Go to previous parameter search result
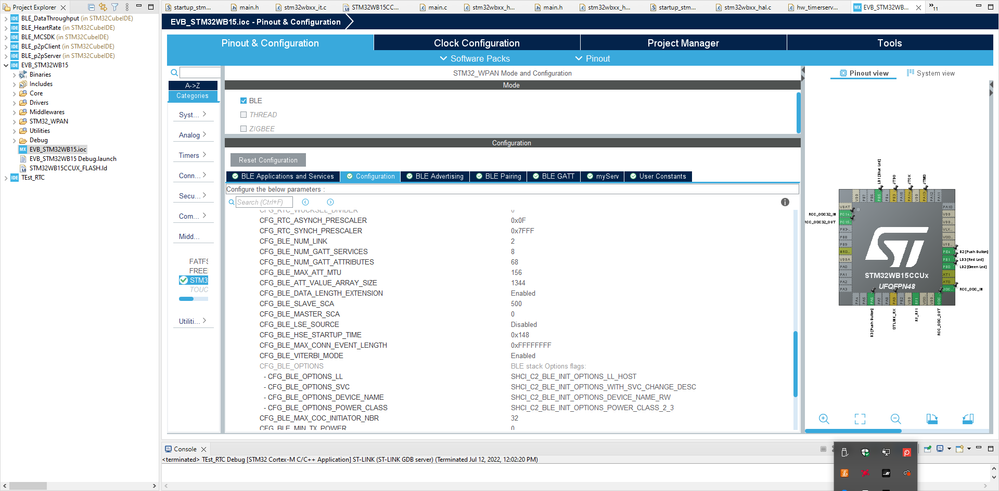This screenshot has width=999, height=491. [x=305, y=202]
